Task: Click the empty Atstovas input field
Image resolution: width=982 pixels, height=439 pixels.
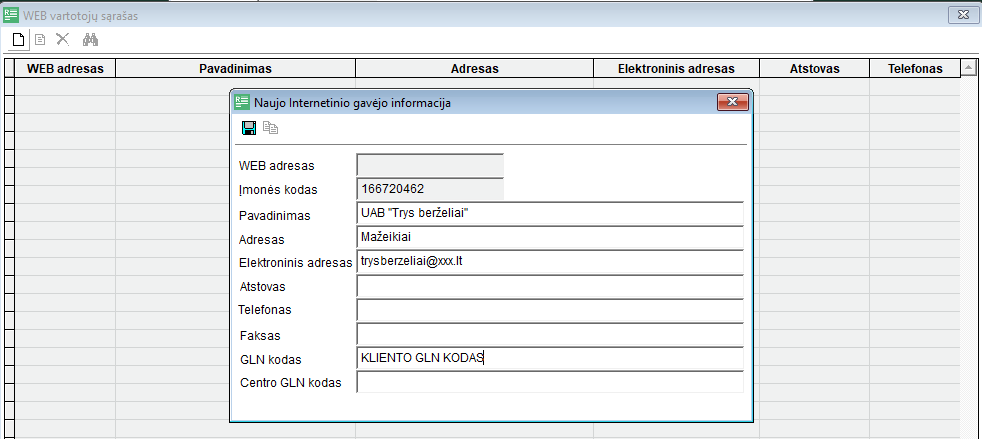Action: [549, 286]
